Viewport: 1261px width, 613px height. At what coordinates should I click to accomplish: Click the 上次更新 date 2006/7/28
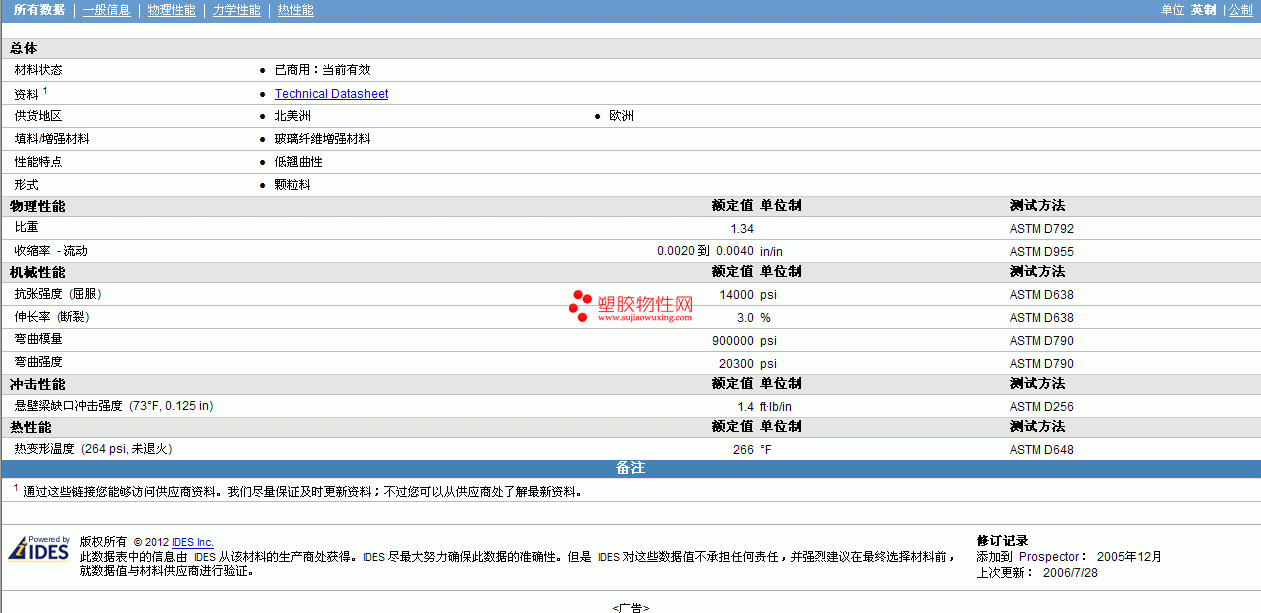[1070, 573]
